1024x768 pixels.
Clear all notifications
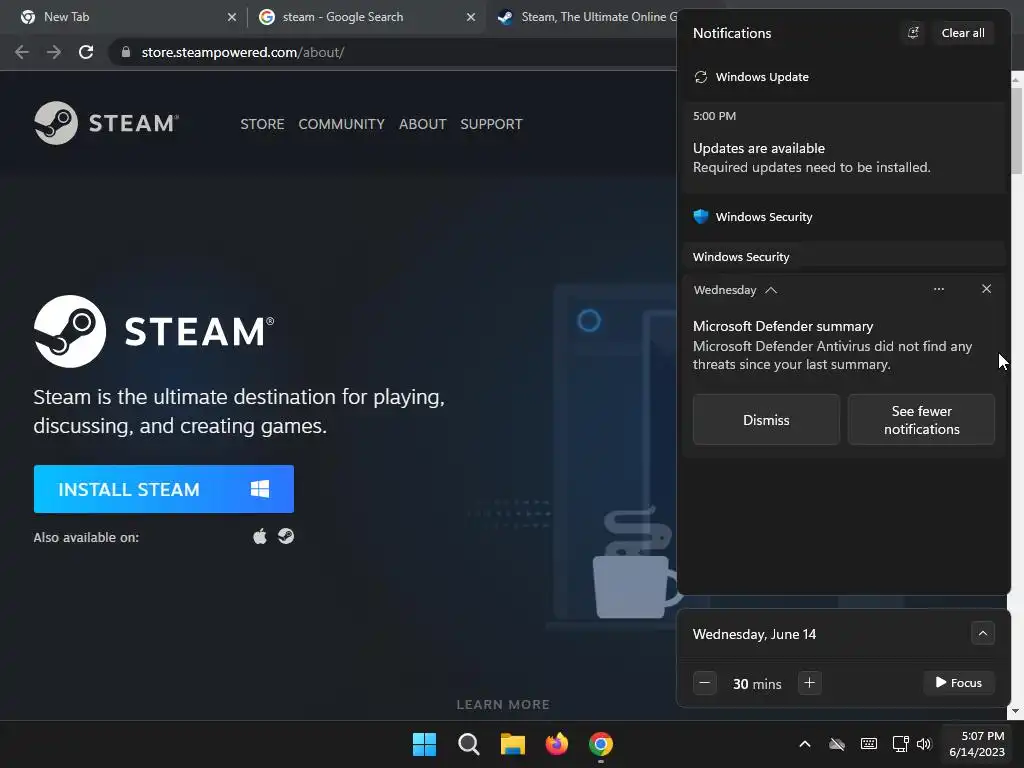[963, 33]
